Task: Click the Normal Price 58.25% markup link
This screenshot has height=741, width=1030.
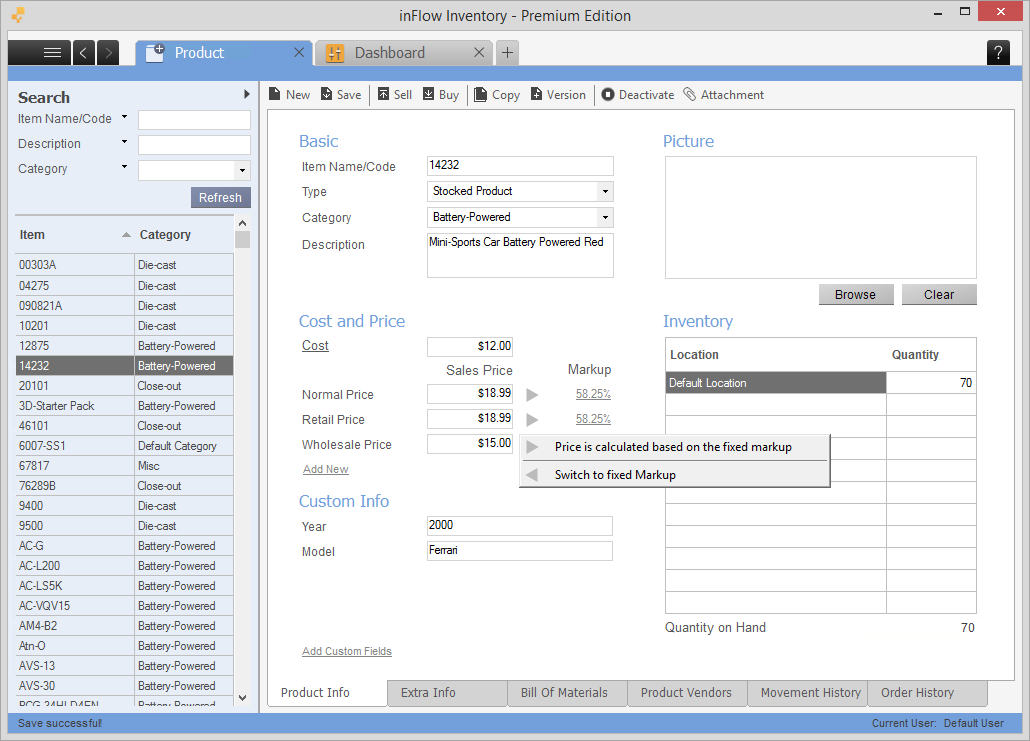Action: pyautogui.click(x=593, y=394)
